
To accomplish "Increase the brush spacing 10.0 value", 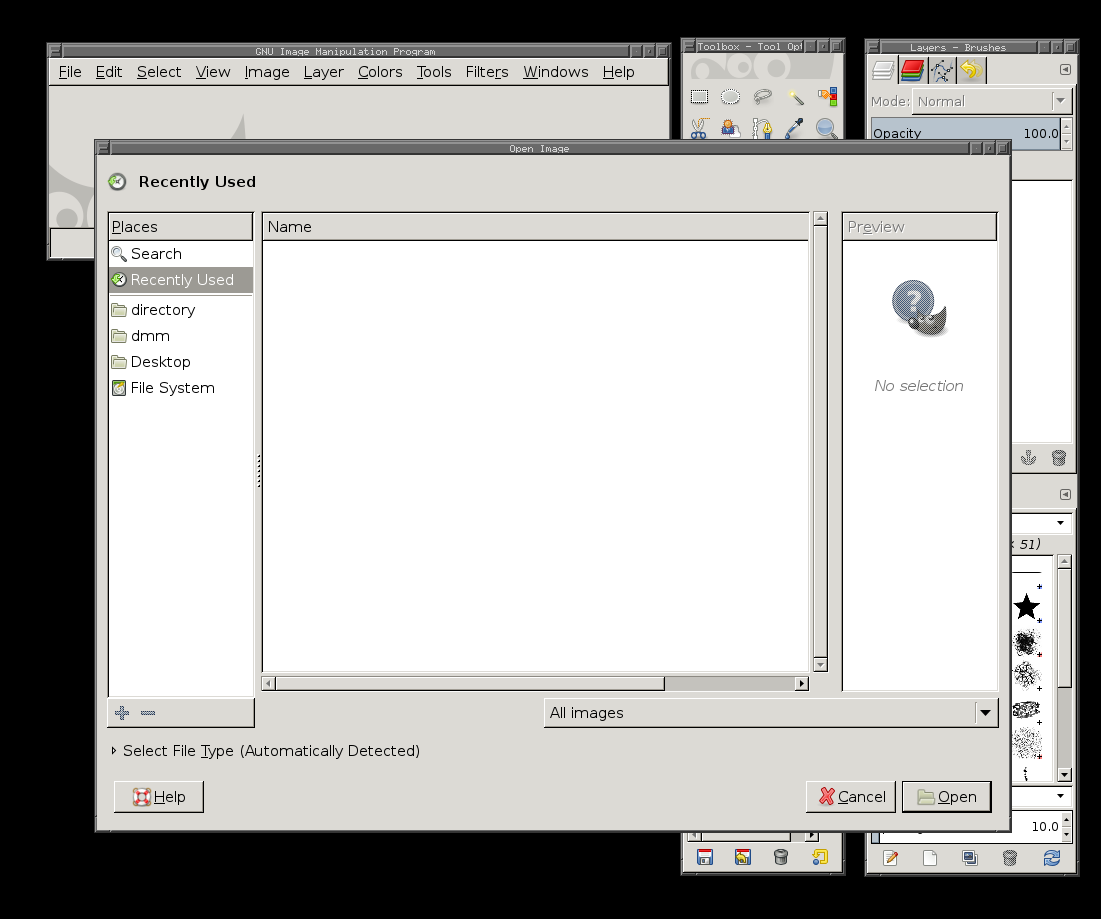I will [1067, 820].
